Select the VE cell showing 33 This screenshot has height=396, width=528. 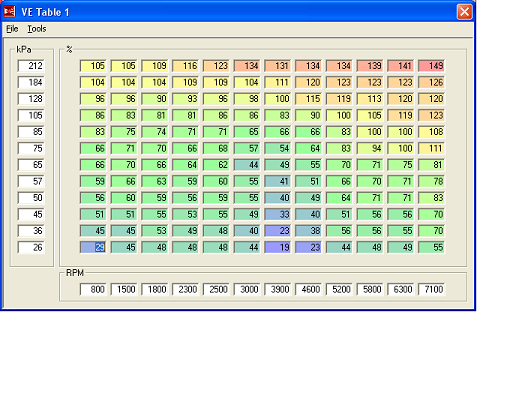277,214
